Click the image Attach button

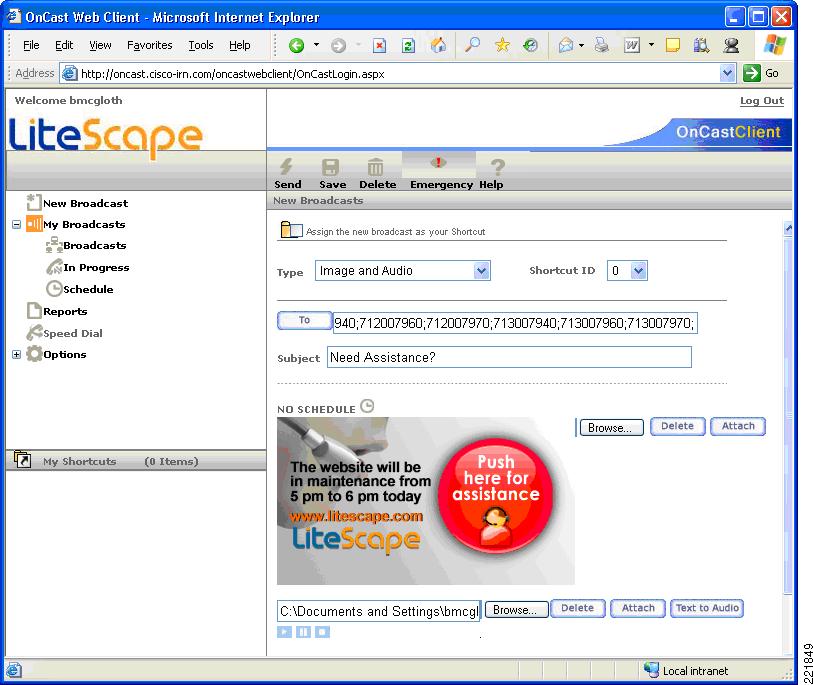(x=738, y=426)
